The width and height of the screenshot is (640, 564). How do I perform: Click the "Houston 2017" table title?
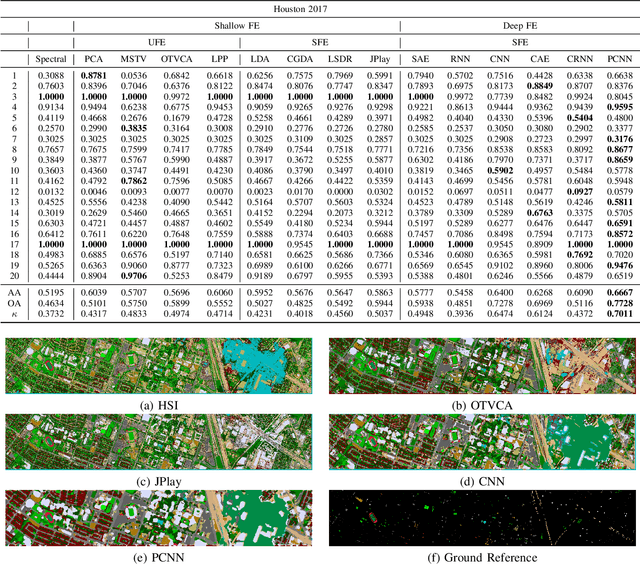320,6
